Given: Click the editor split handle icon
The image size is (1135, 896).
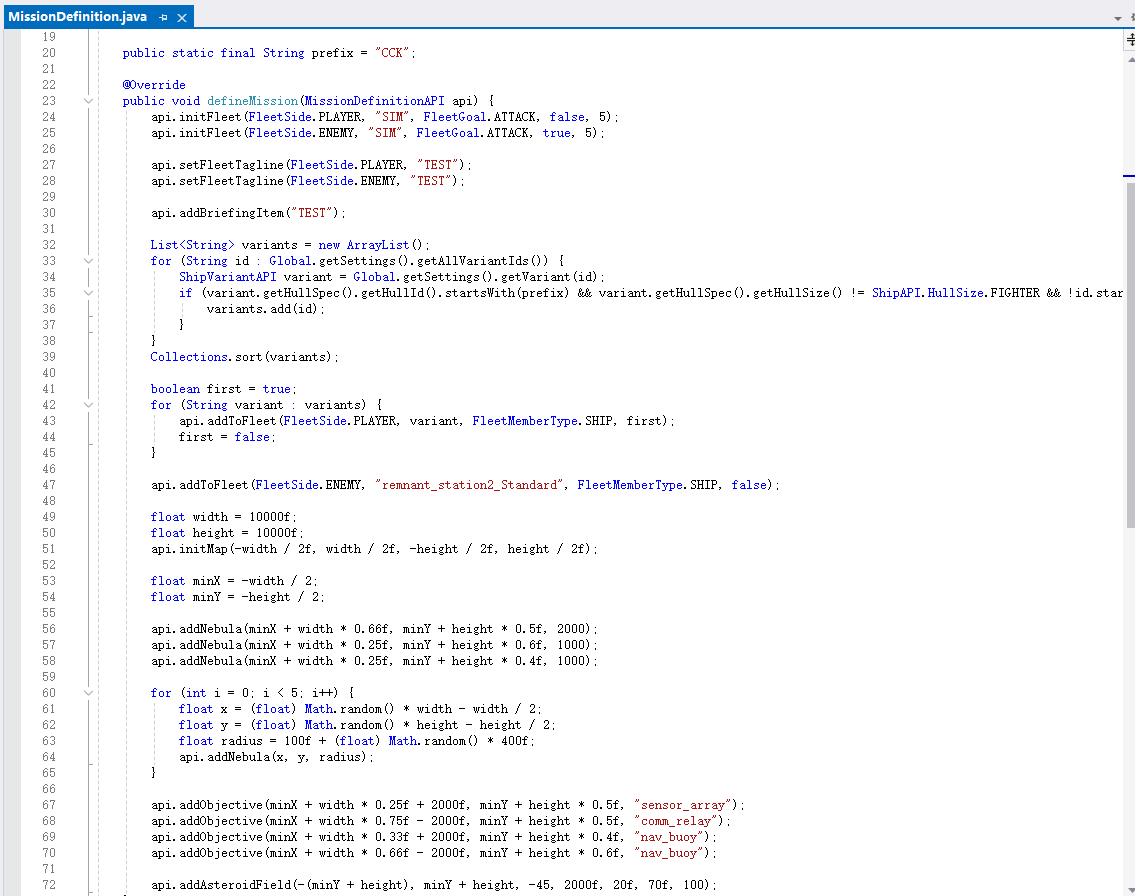Looking at the screenshot, I should [x=1130, y=38].
